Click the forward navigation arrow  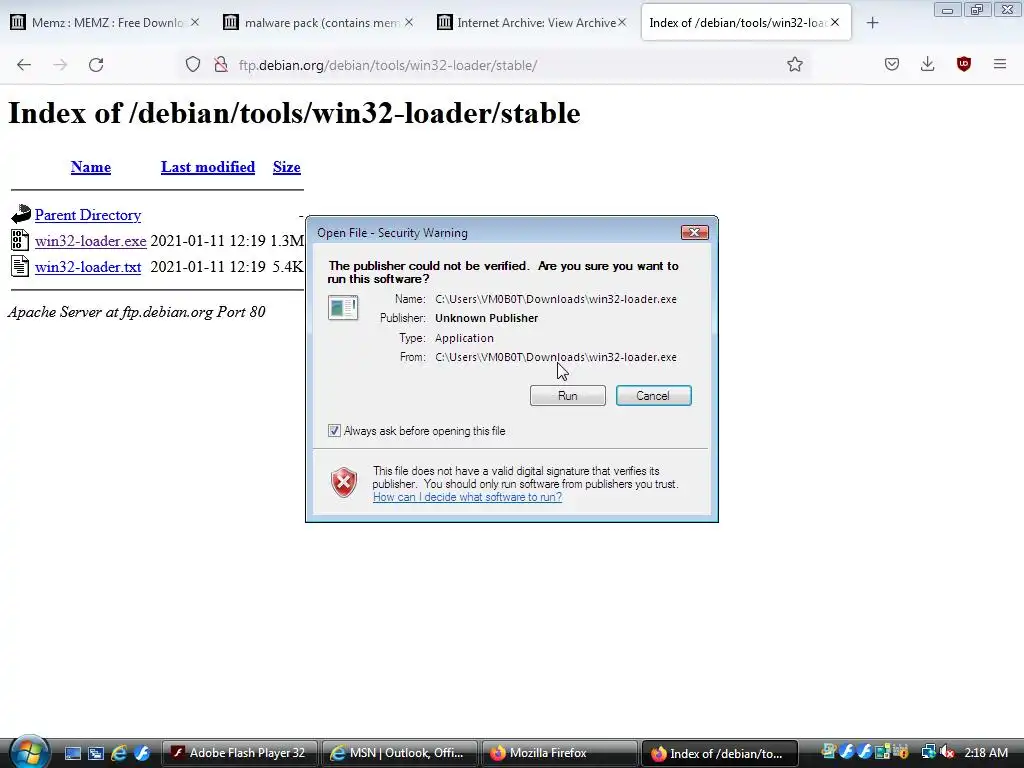coord(60,65)
